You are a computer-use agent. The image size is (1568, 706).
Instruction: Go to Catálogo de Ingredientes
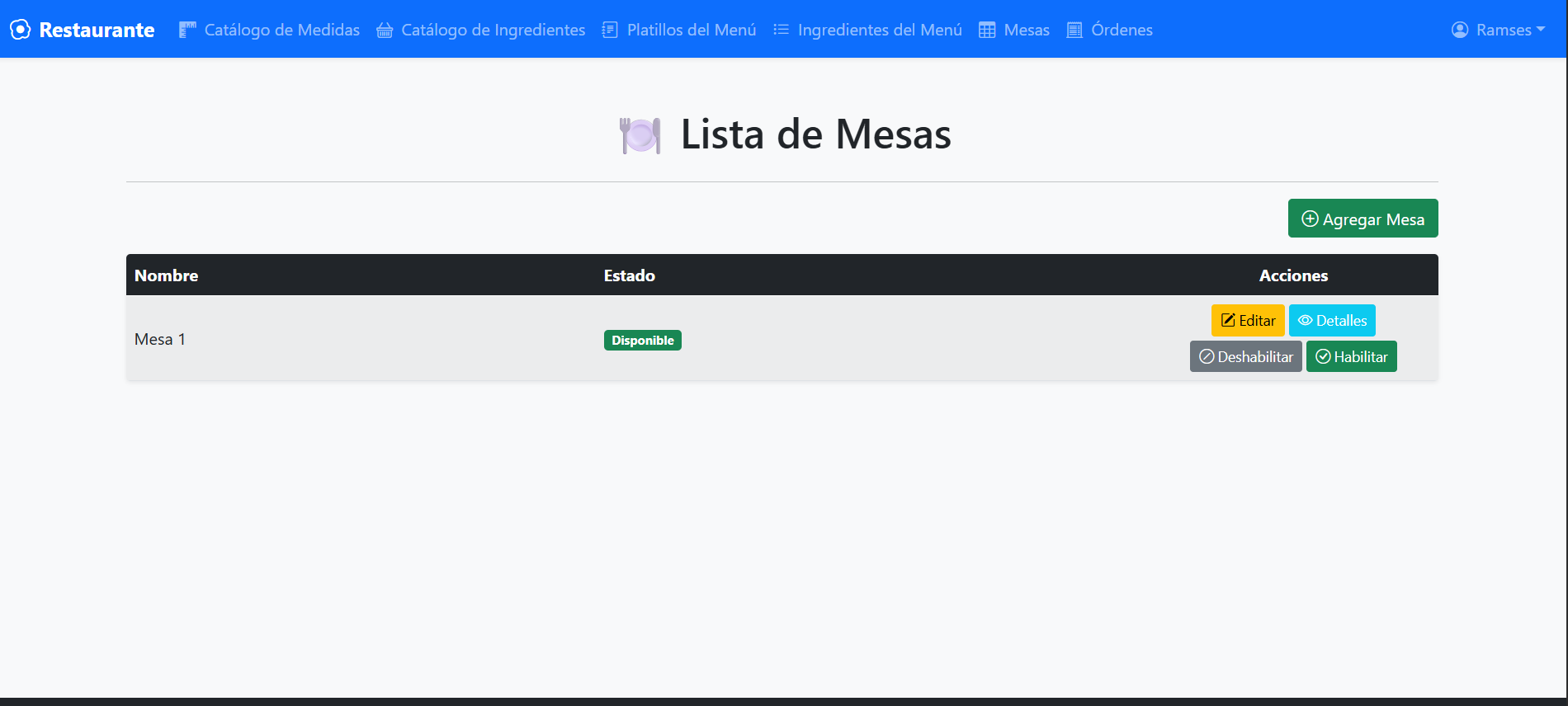click(x=493, y=30)
